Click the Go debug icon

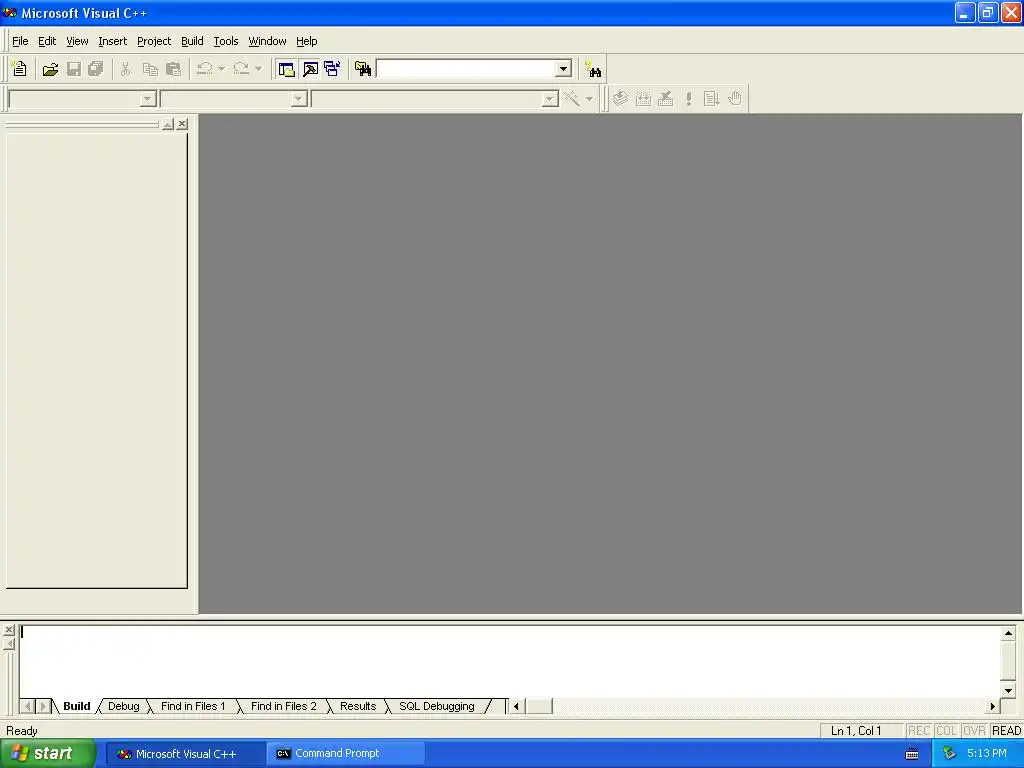coord(711,99)
